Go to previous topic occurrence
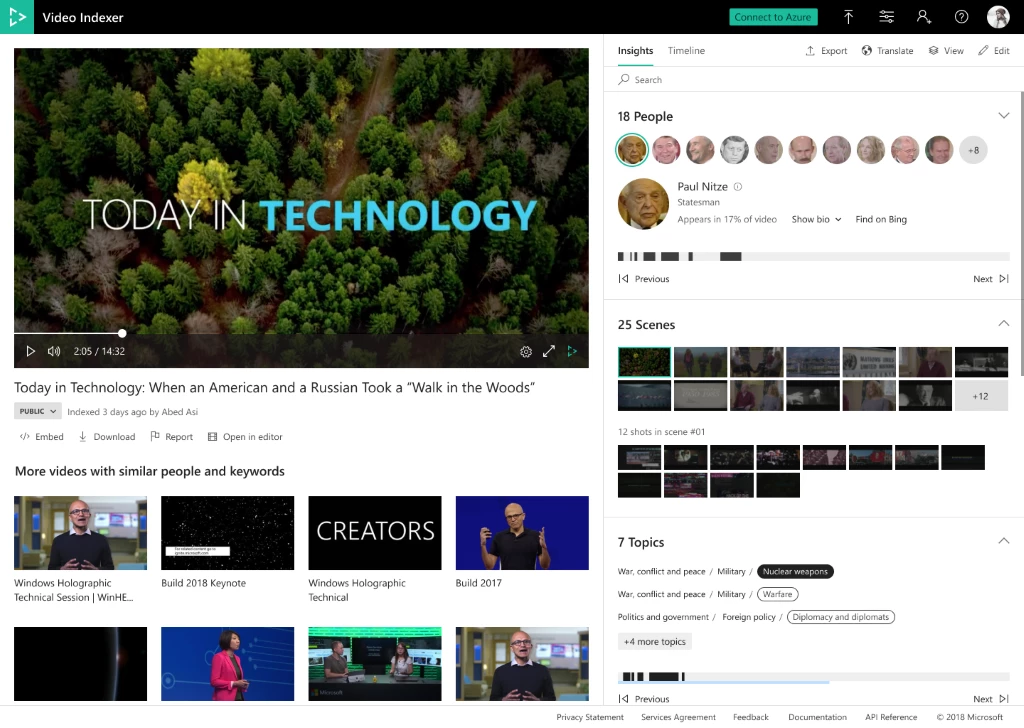This screenshot has height=728, width=1024. pyautogui.click(x=644, y=699)
